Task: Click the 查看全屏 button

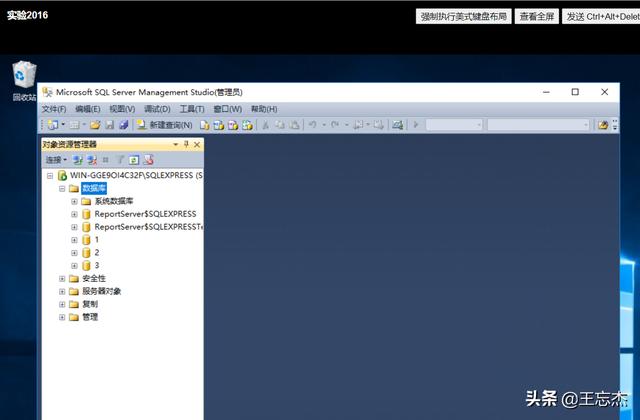Action: click(x=537, y=16)
